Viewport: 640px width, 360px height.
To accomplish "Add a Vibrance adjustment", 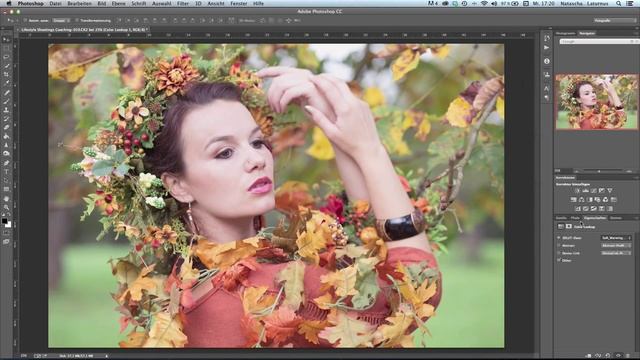I will (609, 191).
